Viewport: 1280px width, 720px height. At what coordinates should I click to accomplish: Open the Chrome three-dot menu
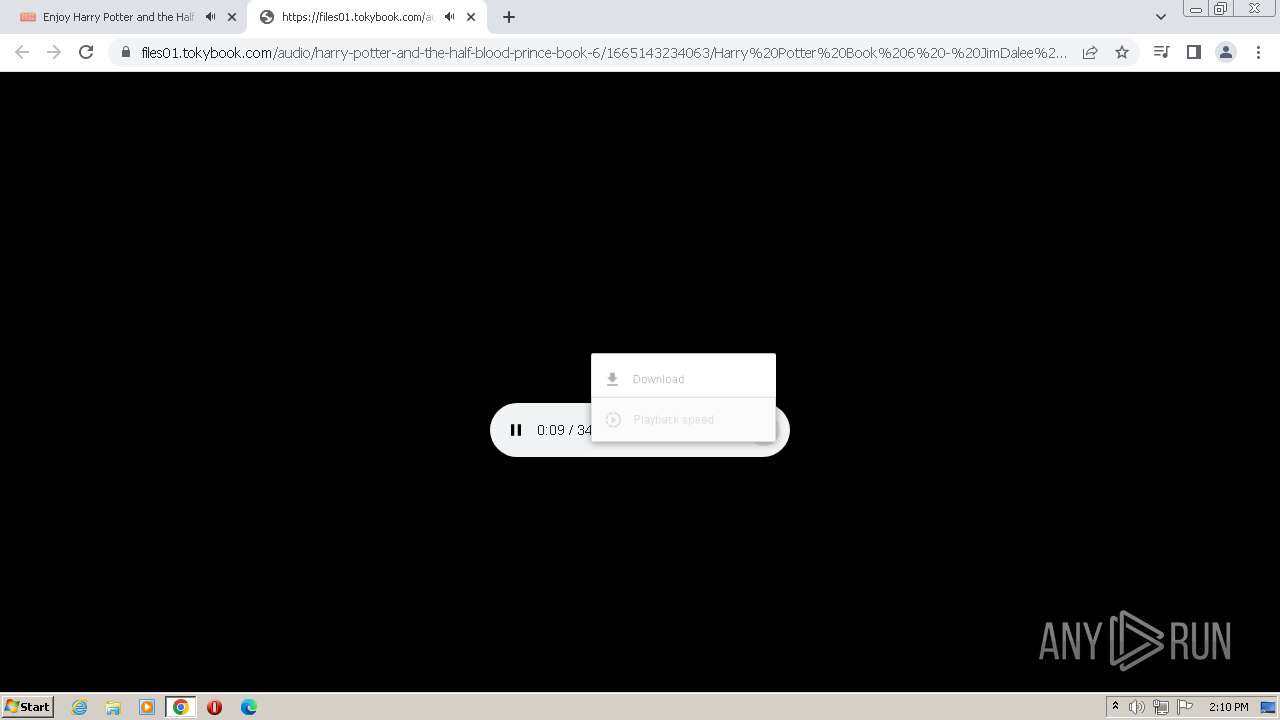click(x=1258, y=53)
